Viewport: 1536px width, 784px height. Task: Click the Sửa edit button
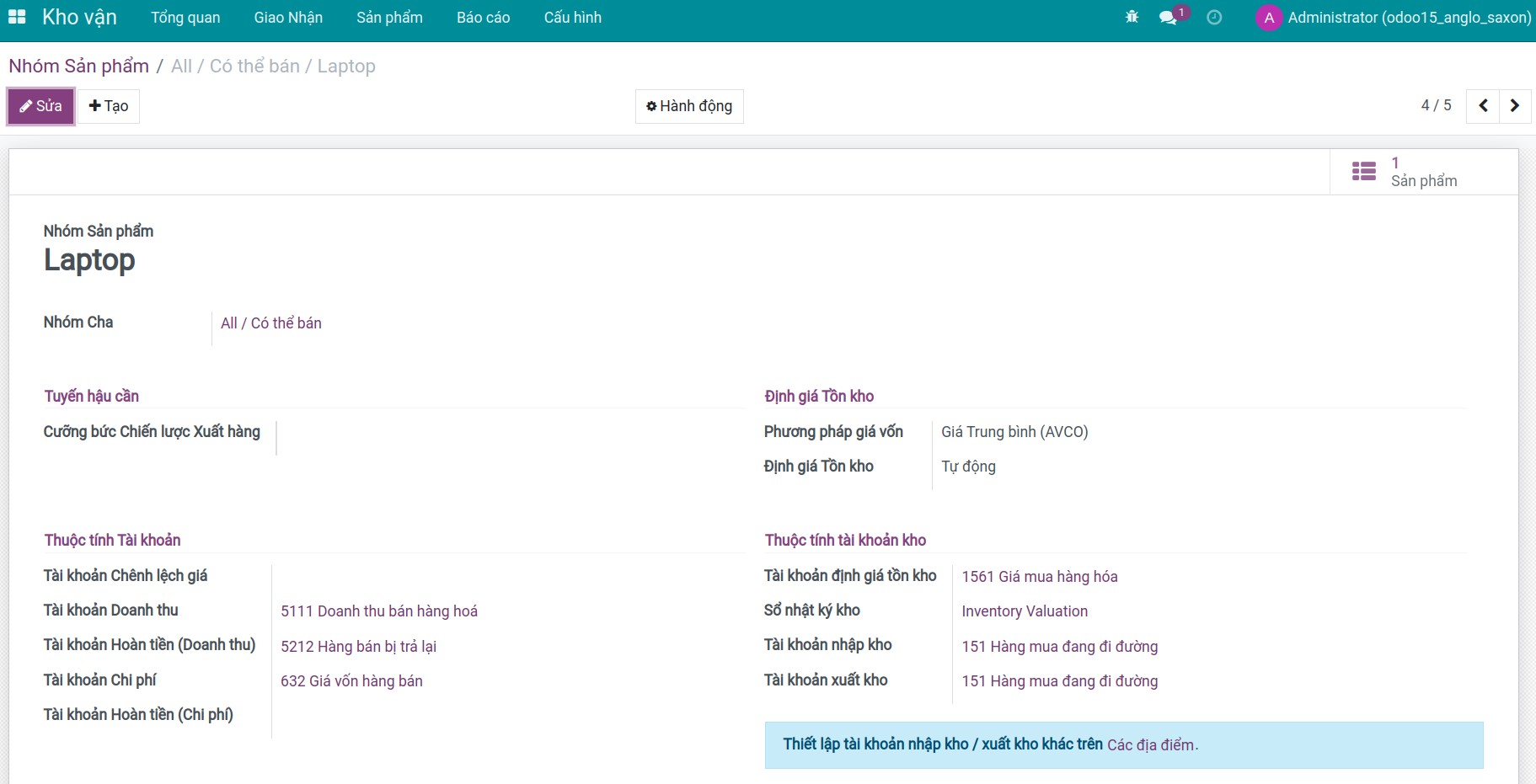pyautogui.click(x=41, y=106)
